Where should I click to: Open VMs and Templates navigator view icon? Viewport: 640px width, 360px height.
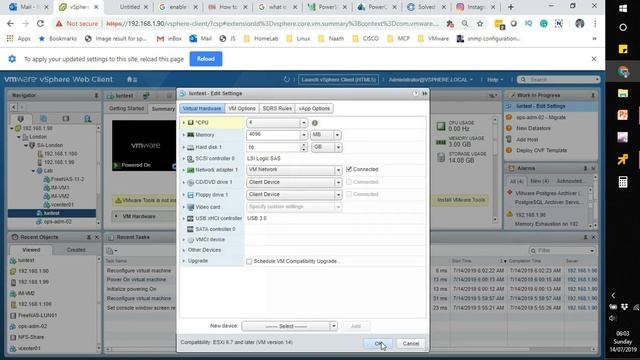[43, 119]
